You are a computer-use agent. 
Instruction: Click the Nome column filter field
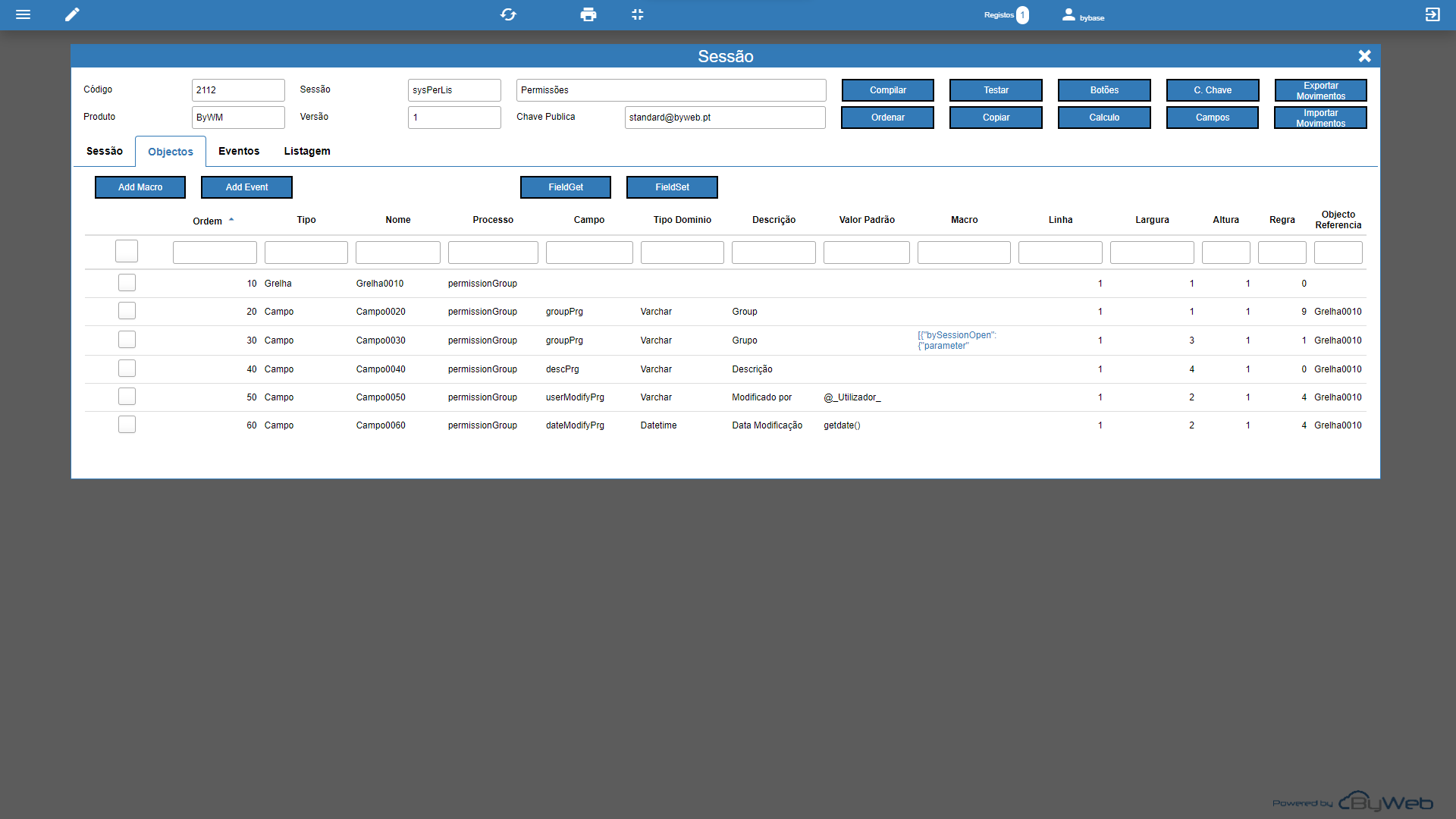[x=397, y=253]
